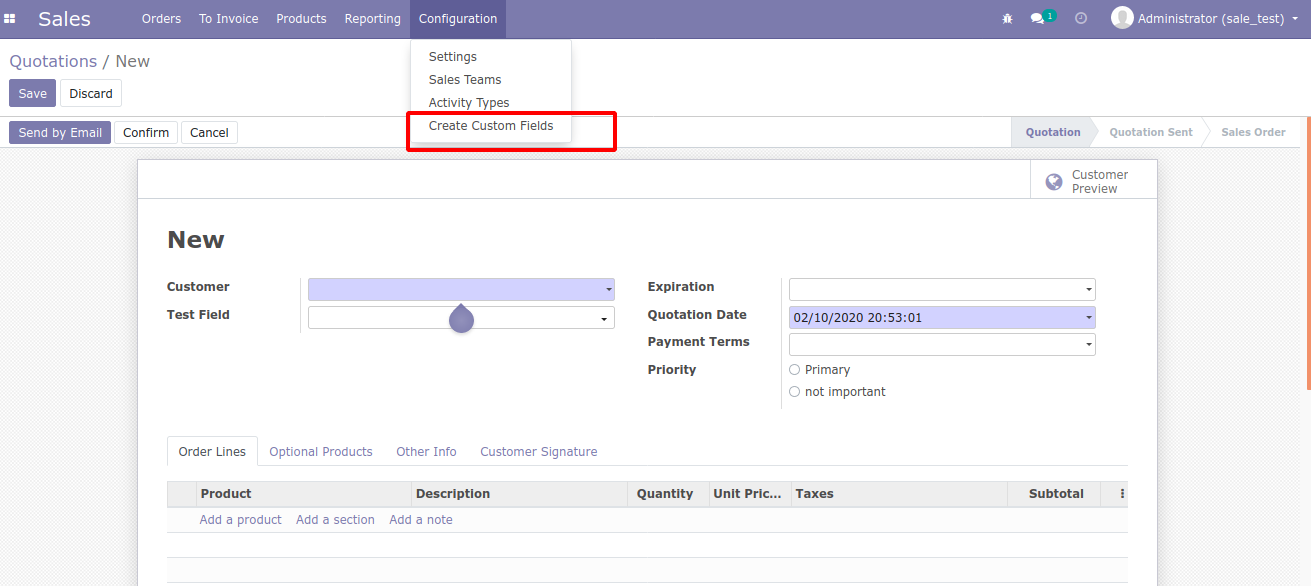Image resolution: width=1311 pixels, height=586 pixels.
Task: Sort by the Subtotal column header
Action: tap(1053, 494)
